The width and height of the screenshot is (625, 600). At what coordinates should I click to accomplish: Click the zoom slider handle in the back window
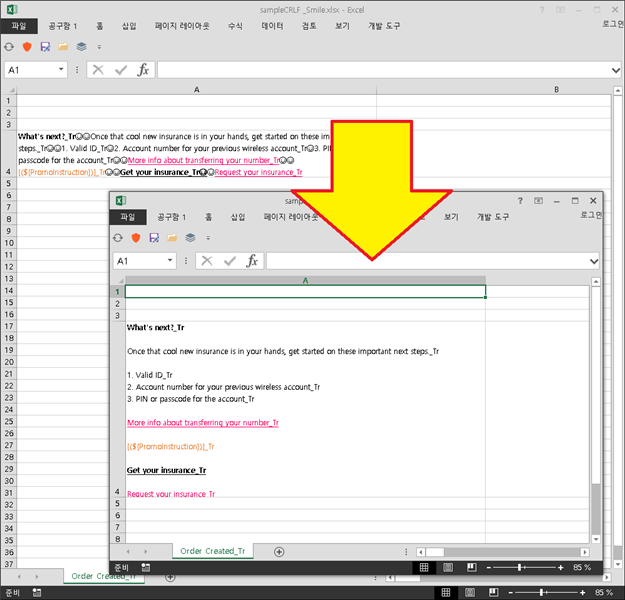(x=541, y=593)
